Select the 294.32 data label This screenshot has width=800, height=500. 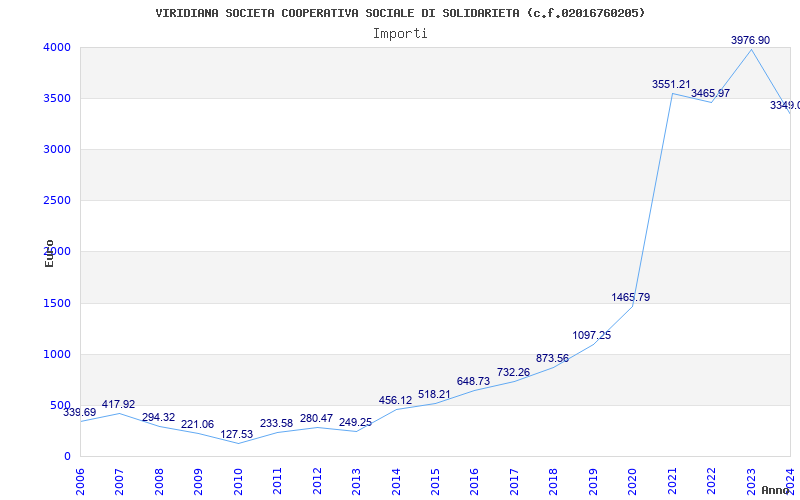coord(158,418)
